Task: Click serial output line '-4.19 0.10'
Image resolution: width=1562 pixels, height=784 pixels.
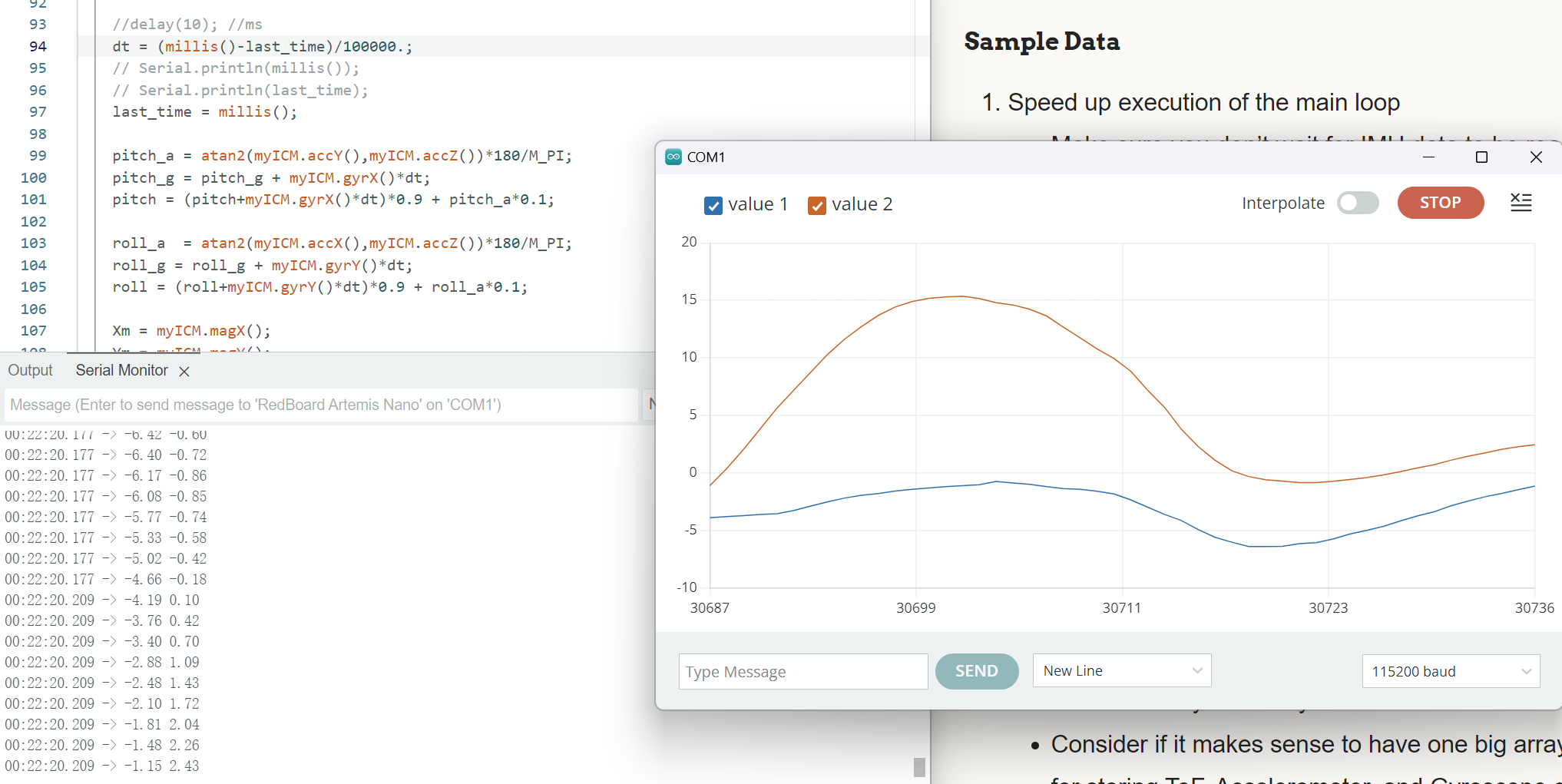Action: (102, 600)
